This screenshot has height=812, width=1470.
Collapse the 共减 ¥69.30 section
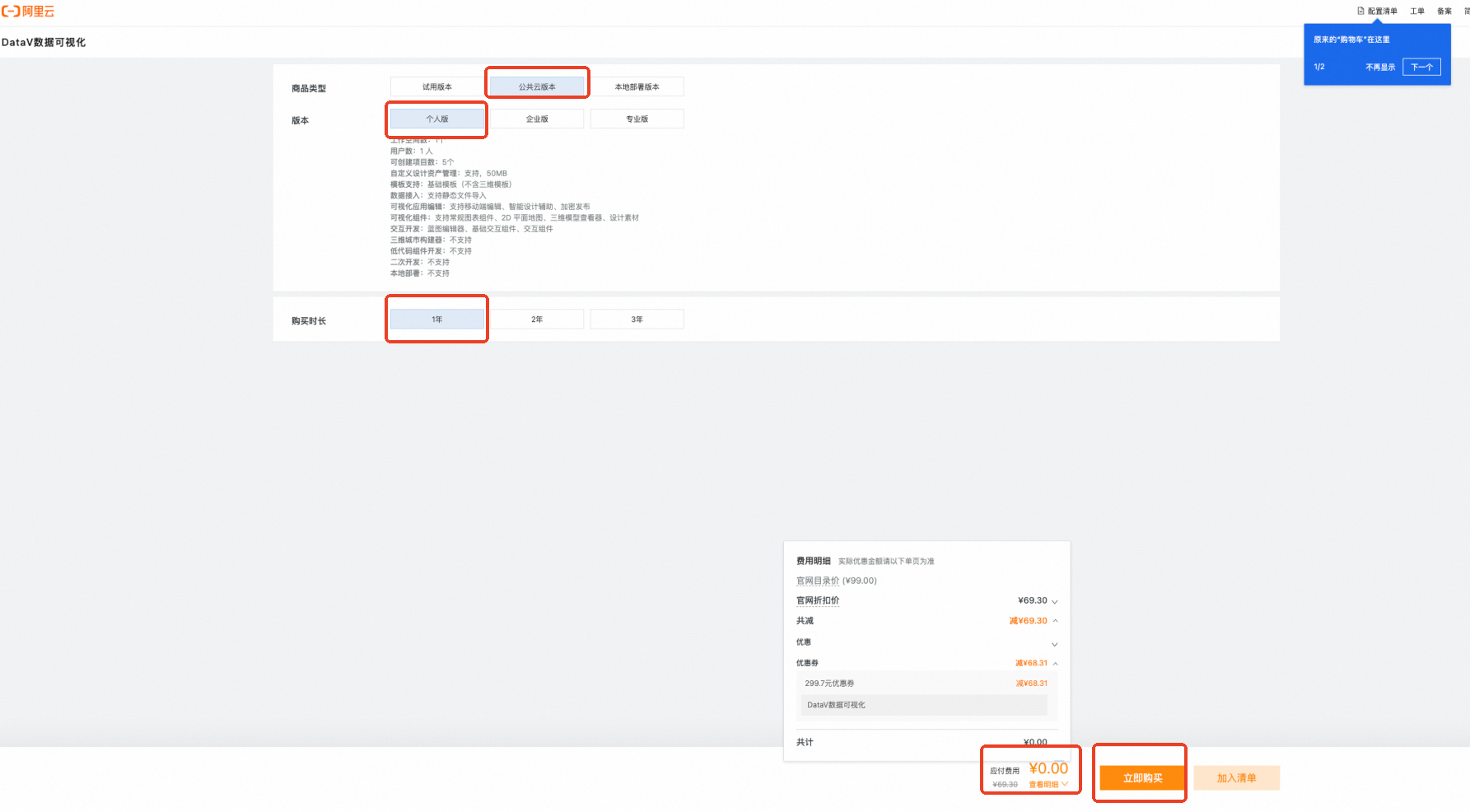pos(1055,621)
